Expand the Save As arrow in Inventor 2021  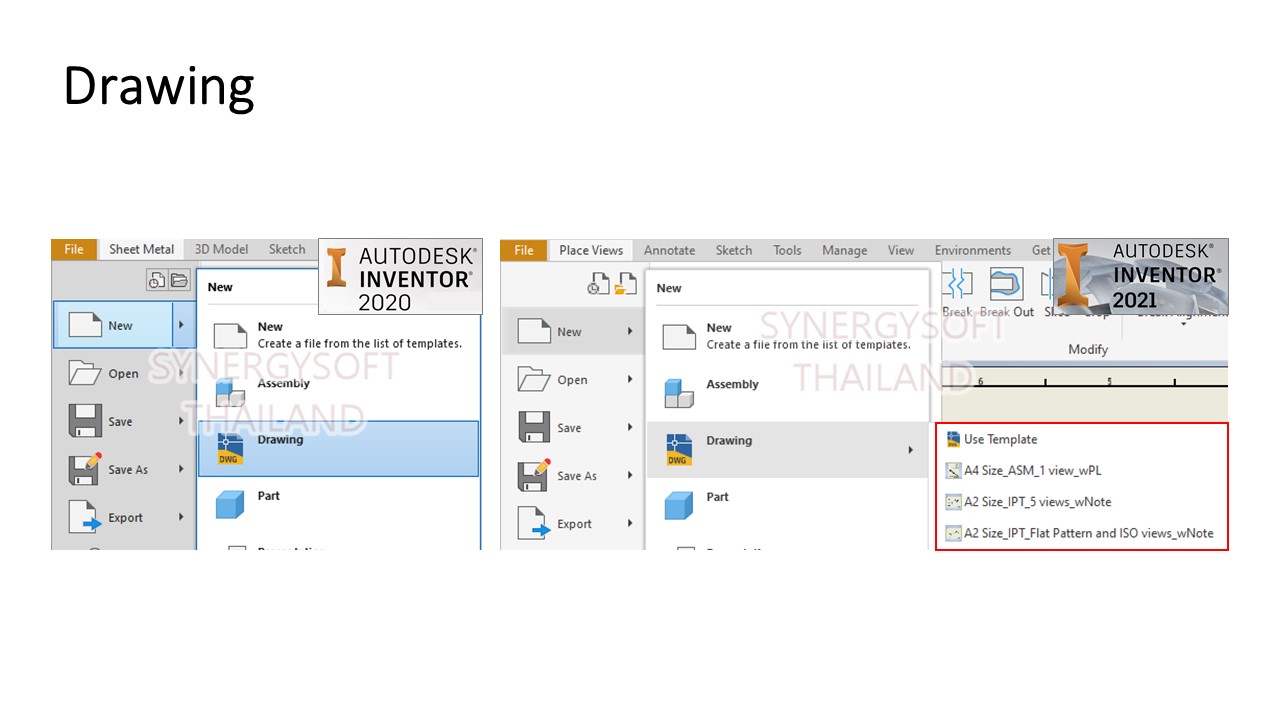pos(630,476)
